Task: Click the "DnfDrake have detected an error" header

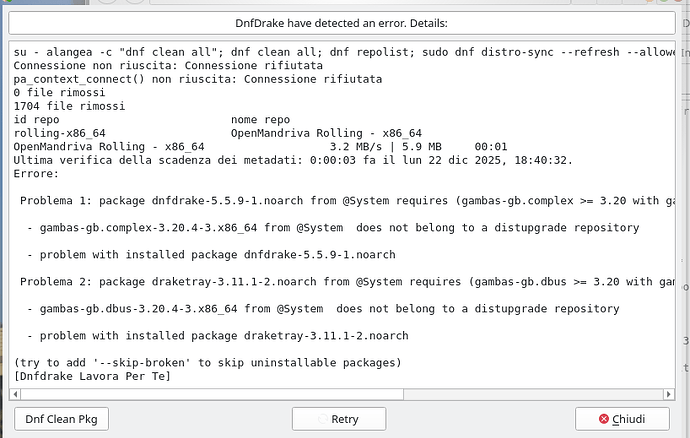Action: coord(343,22)
